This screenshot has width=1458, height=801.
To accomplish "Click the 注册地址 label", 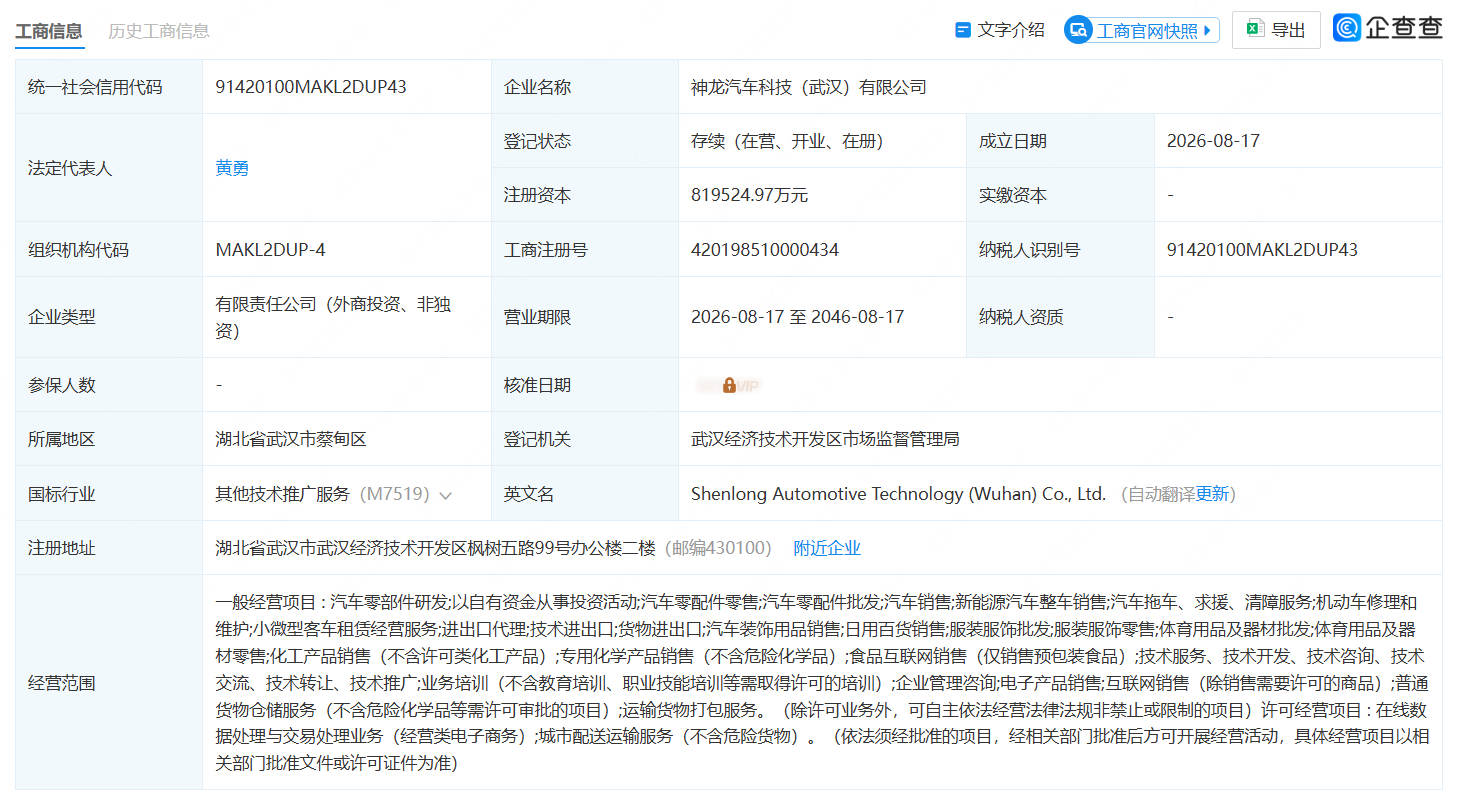I will [x=62, y=548].
